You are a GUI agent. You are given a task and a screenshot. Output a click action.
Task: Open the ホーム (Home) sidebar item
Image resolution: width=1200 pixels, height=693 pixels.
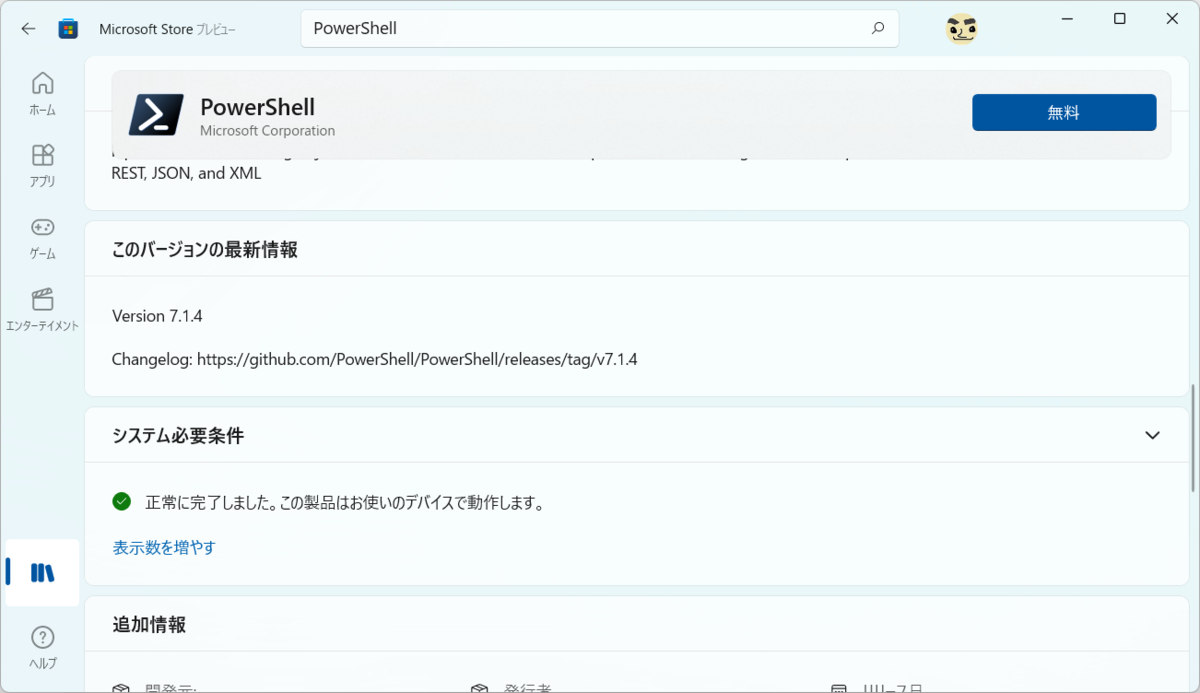coord(42,94)
